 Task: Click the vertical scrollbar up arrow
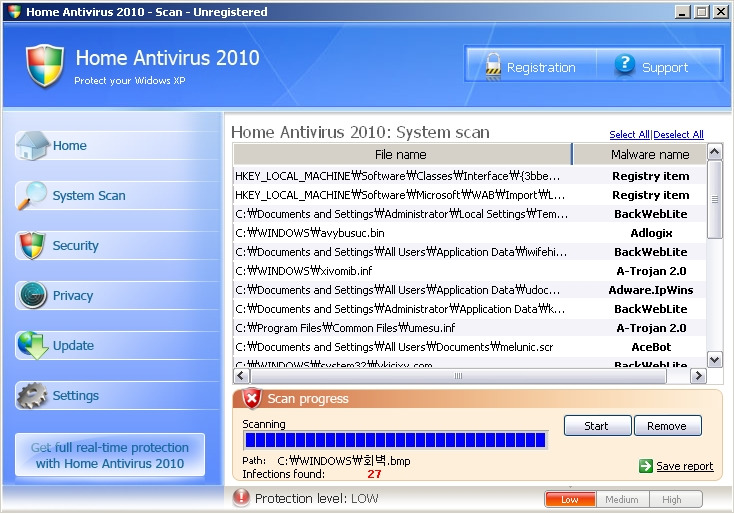[714, 152]
